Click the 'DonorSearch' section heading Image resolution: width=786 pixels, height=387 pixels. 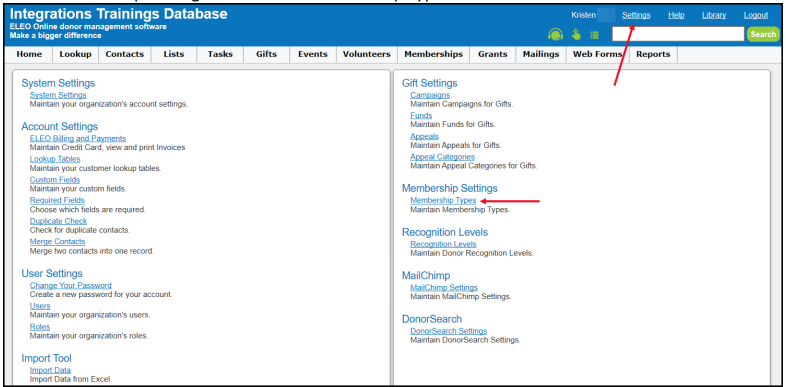[x=432, y=319]
